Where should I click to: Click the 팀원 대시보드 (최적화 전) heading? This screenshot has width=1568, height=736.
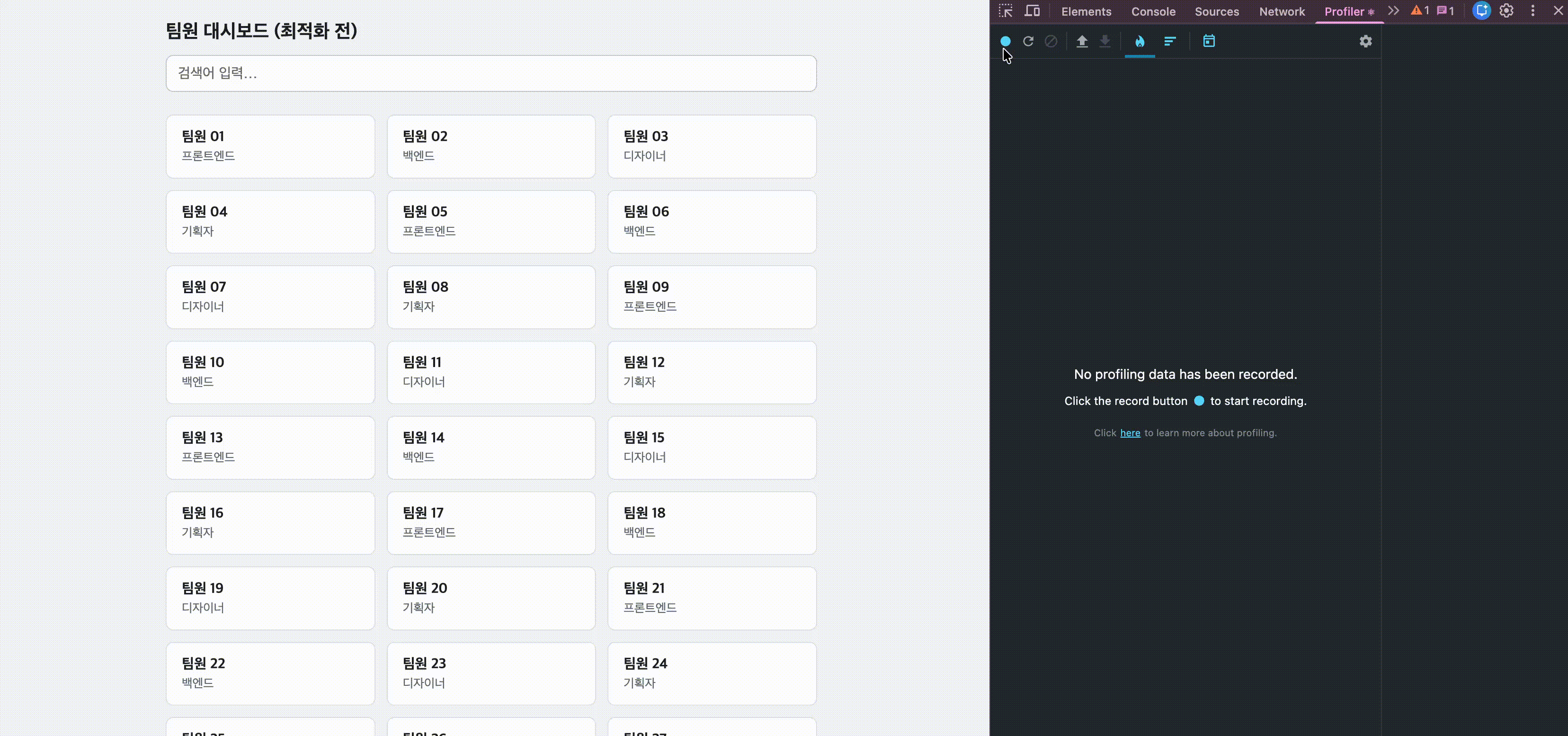262,30
